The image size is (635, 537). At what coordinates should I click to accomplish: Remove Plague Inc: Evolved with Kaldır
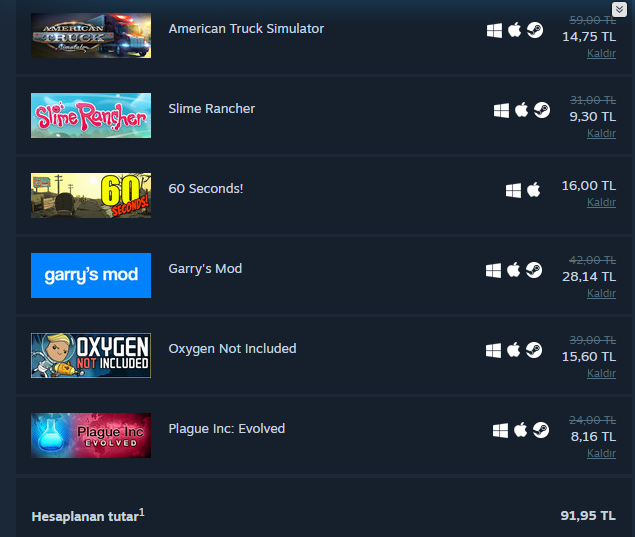[x=601, y=453]
